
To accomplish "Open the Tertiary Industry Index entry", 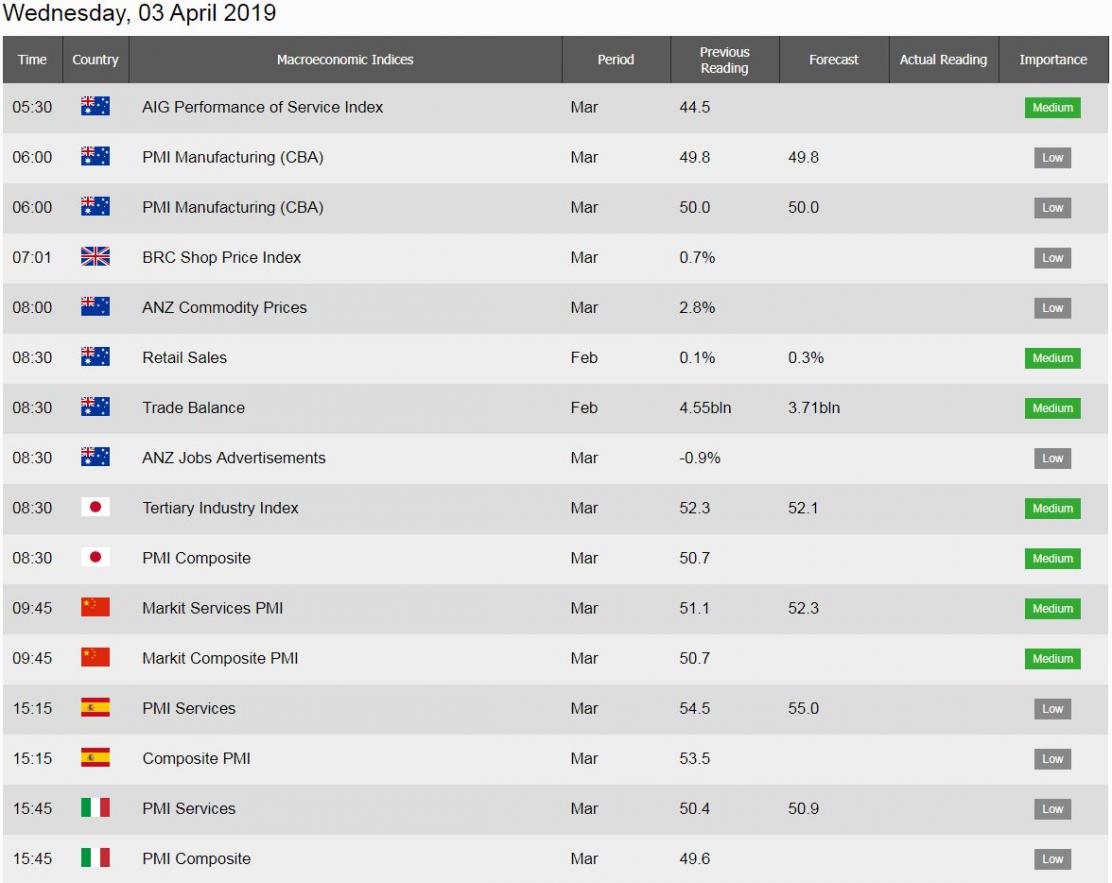I will click(220, 508).
